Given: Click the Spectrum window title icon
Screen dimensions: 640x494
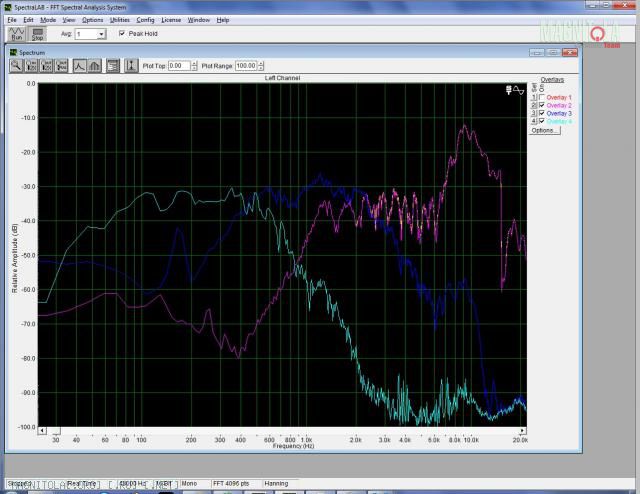Looking at the screenshot, I should [13, 53].
